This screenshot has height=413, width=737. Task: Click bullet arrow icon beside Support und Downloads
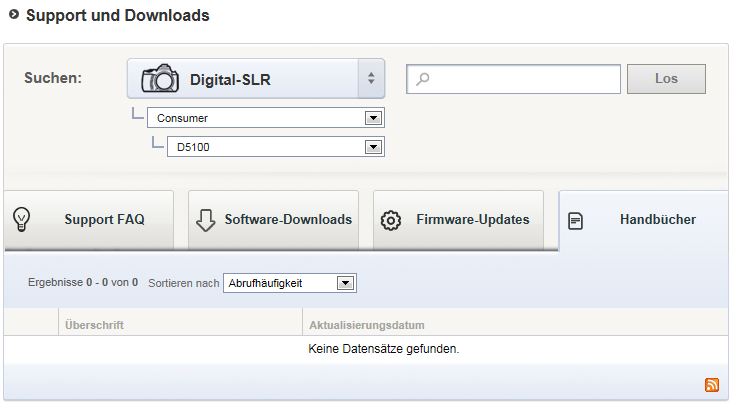coord(14,15)
